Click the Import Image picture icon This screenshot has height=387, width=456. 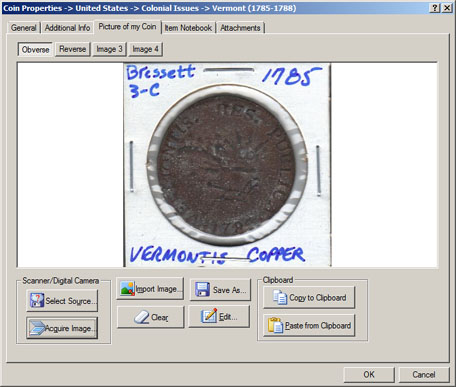127,288
